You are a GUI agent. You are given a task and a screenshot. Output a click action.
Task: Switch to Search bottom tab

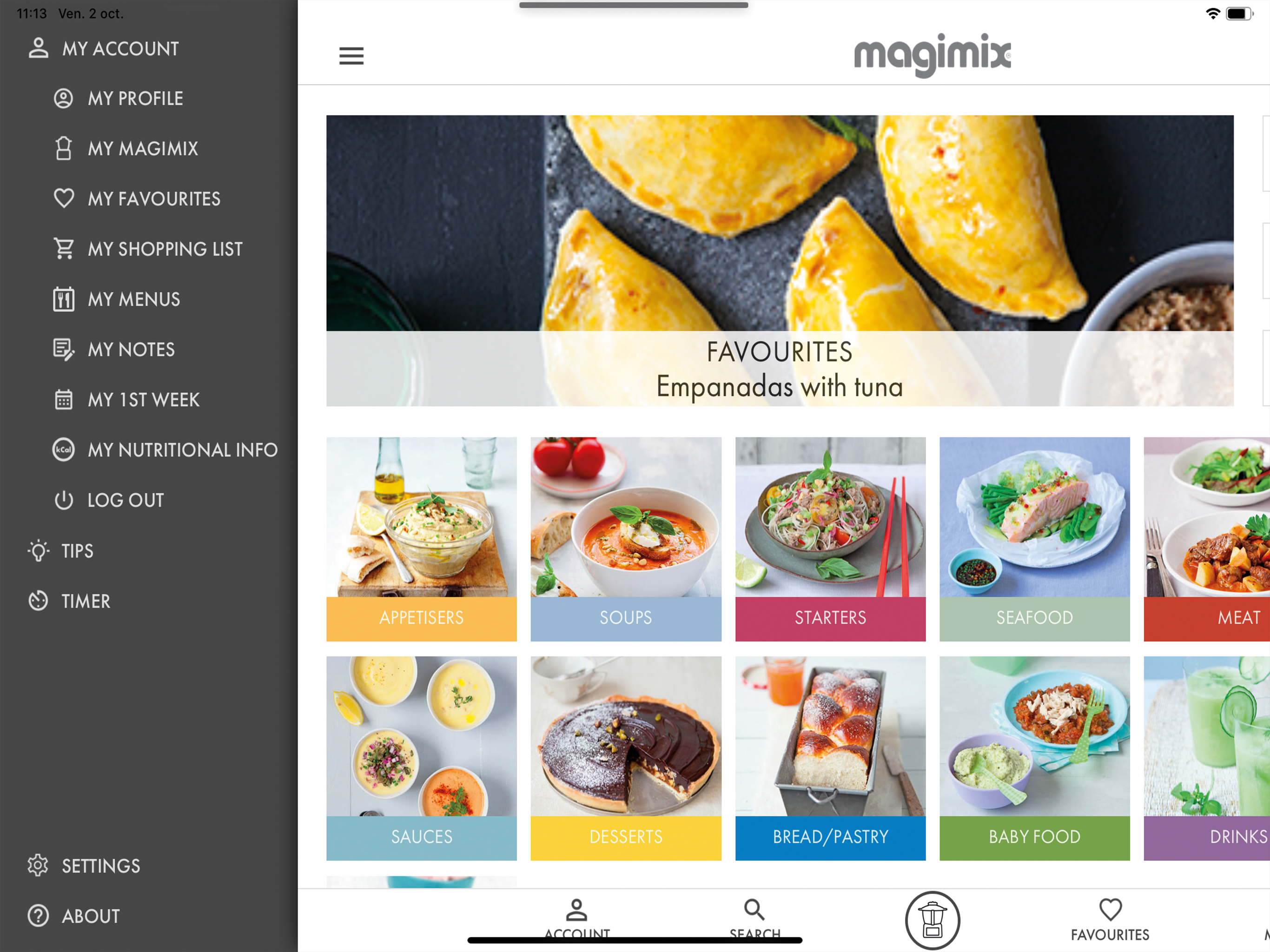click(x=754, y=920)
